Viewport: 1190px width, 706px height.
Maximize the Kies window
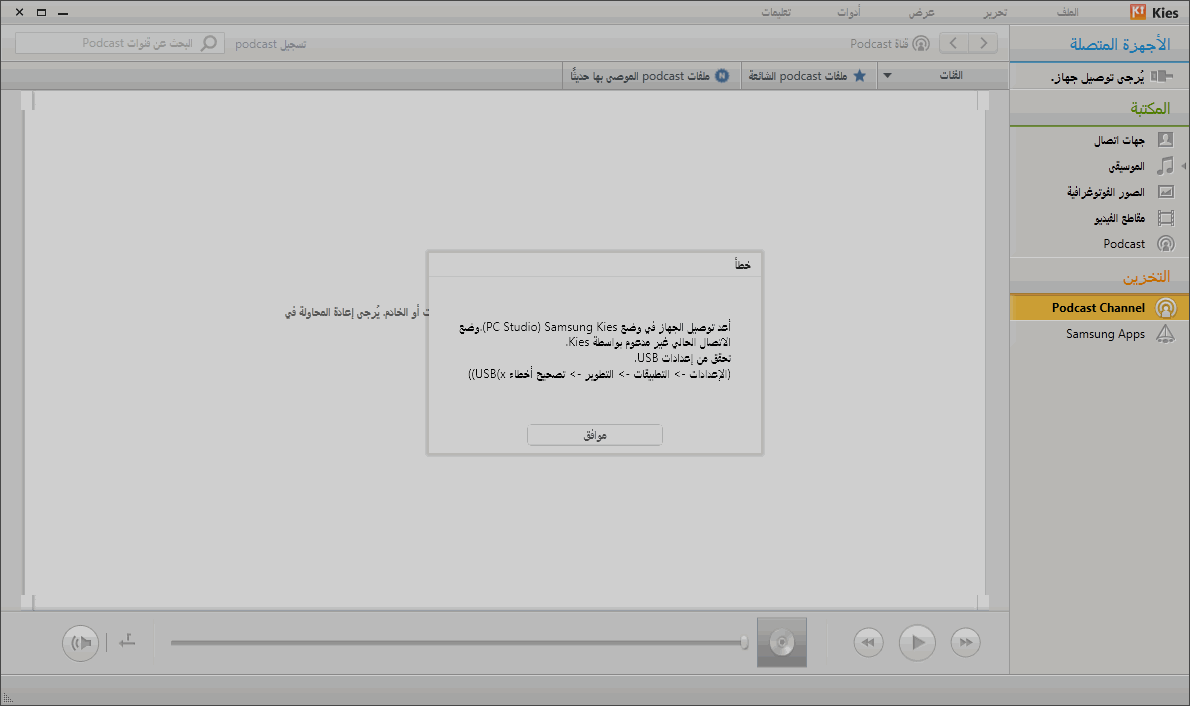[41, 12]
